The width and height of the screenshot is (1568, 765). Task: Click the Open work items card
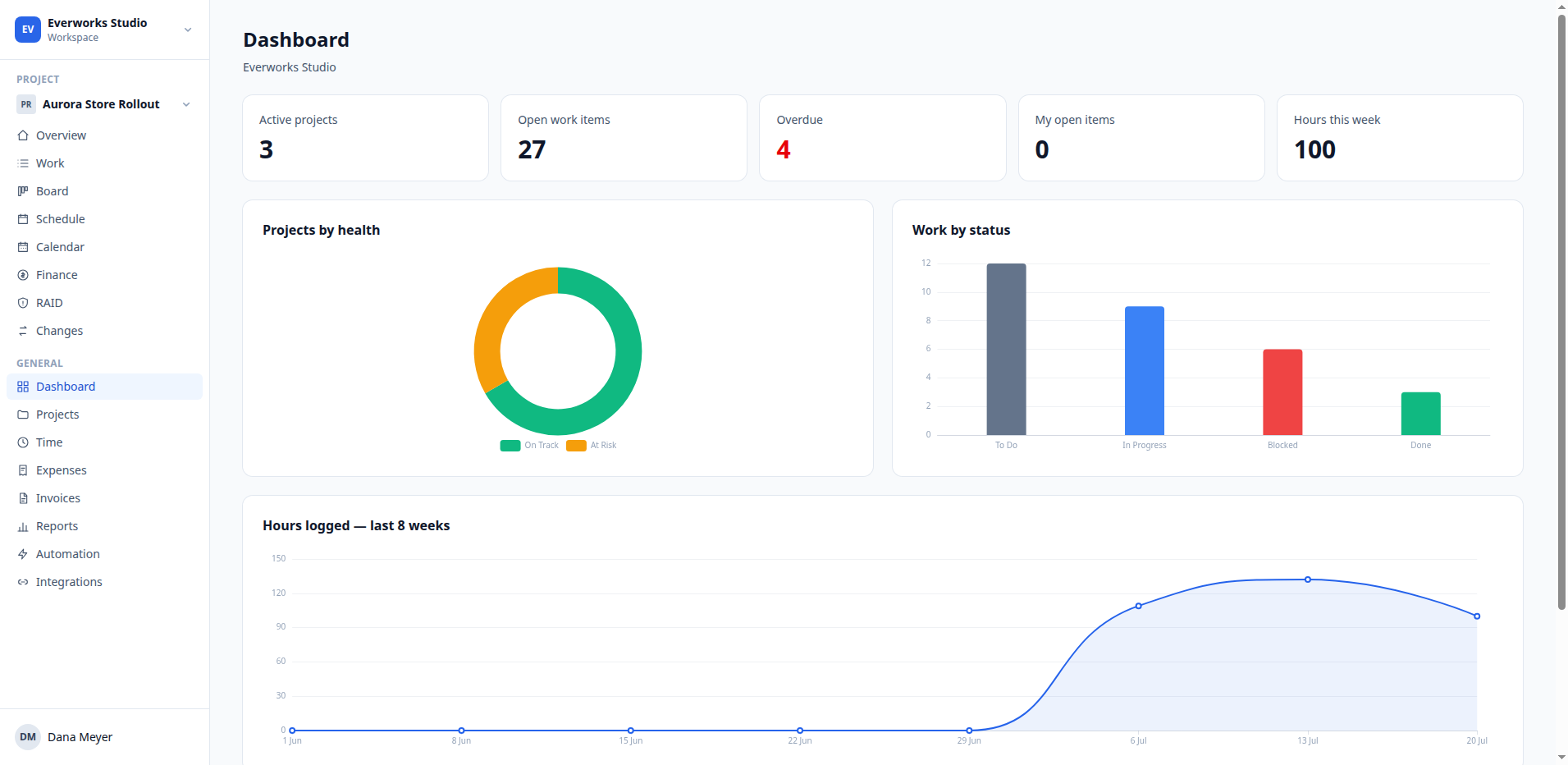[624, 138]
